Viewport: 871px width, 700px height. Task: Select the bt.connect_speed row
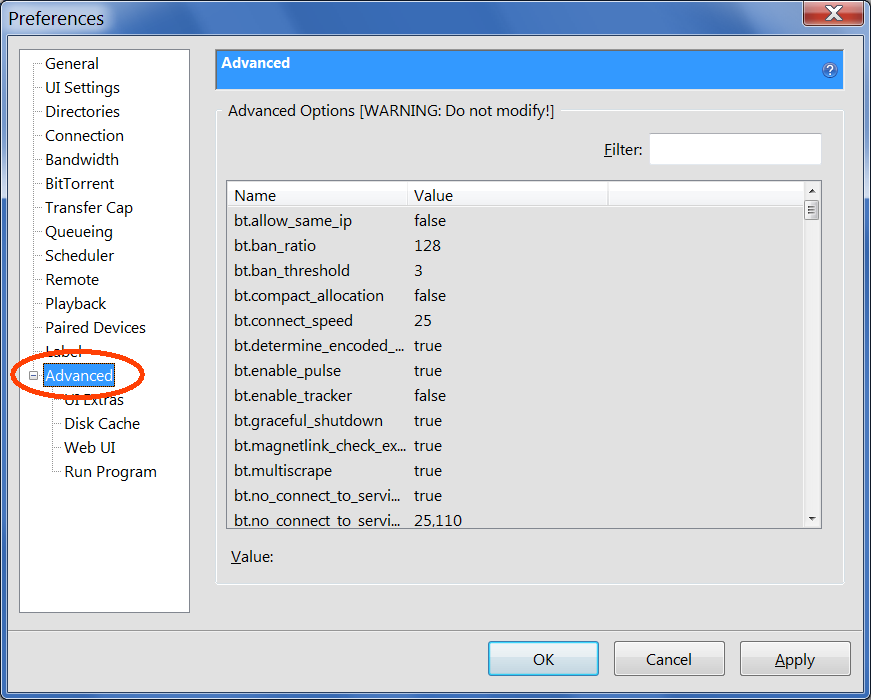[x=515, y=321]
